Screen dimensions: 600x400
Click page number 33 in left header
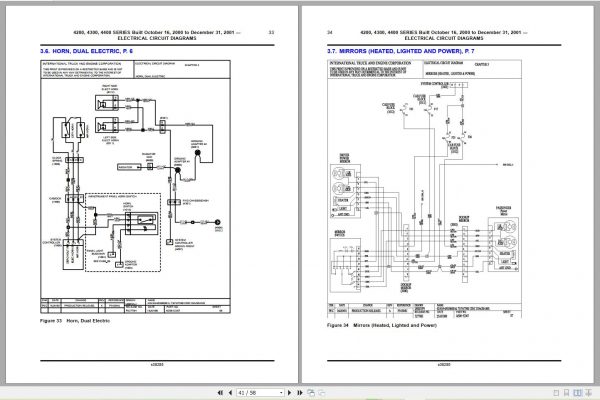[271, 33]
